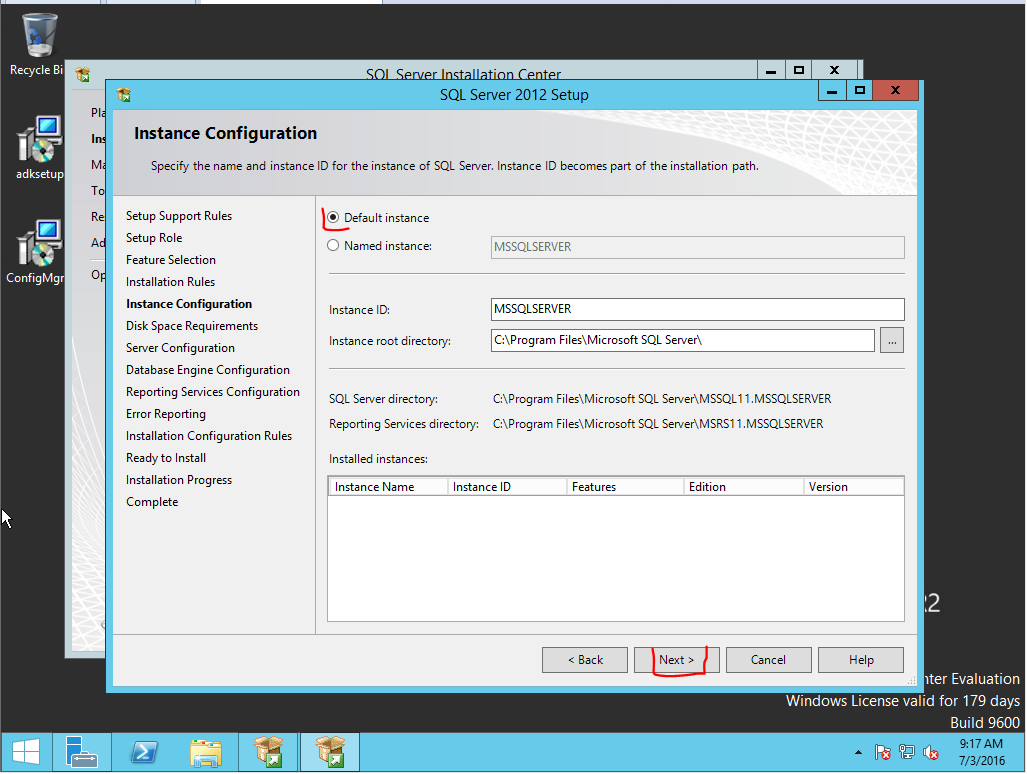Select the Named instance radio button
This screenshot has width=1027, height=774.
[333, 246]
